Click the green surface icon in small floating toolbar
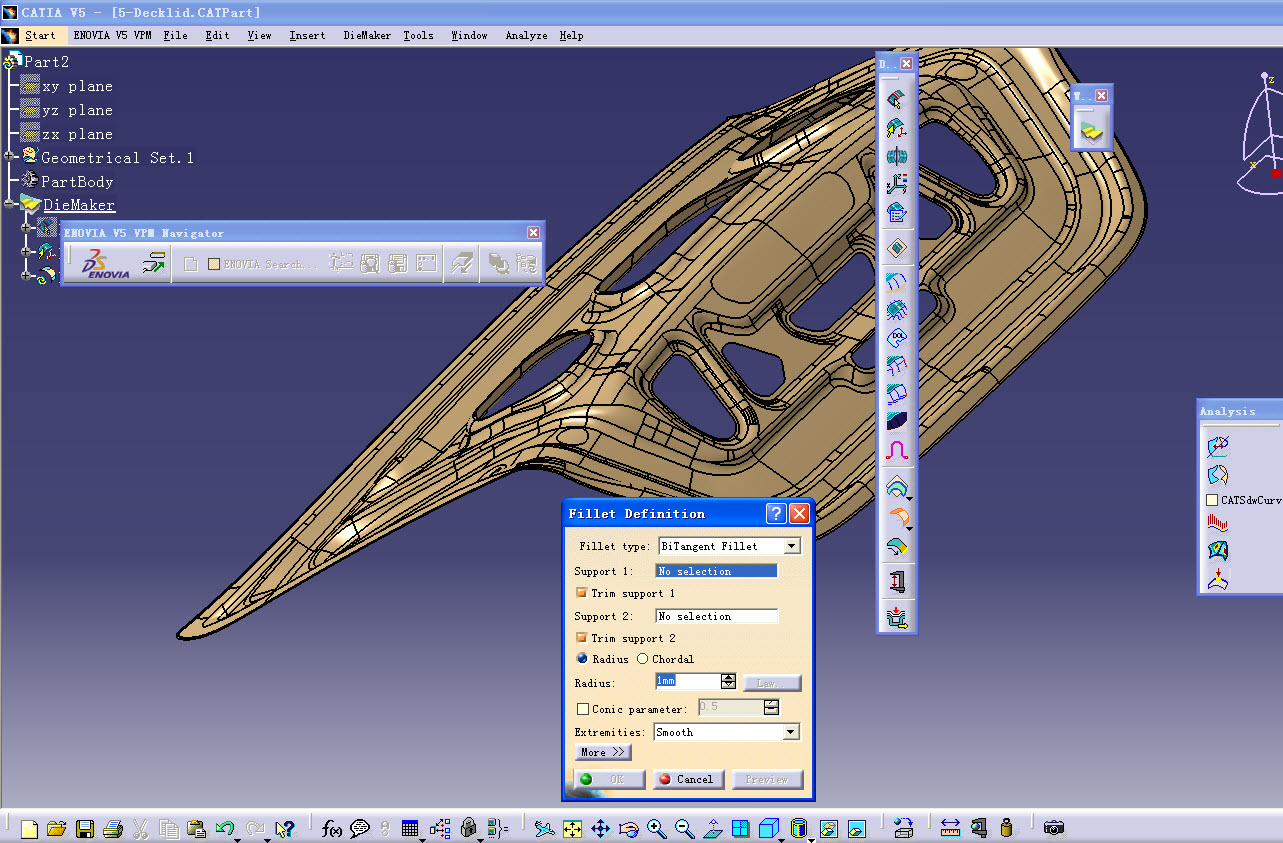This screenshot has width=1283, height=843. [x=1091, y=130]
